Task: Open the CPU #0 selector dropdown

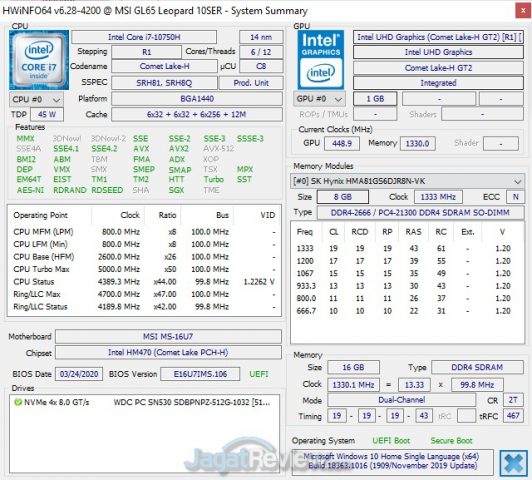Action: pos(36,99)
